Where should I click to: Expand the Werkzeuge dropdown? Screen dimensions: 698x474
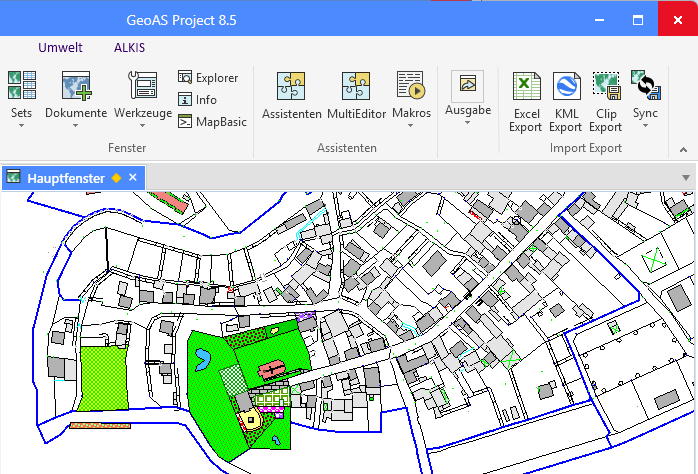coord(143,96)
